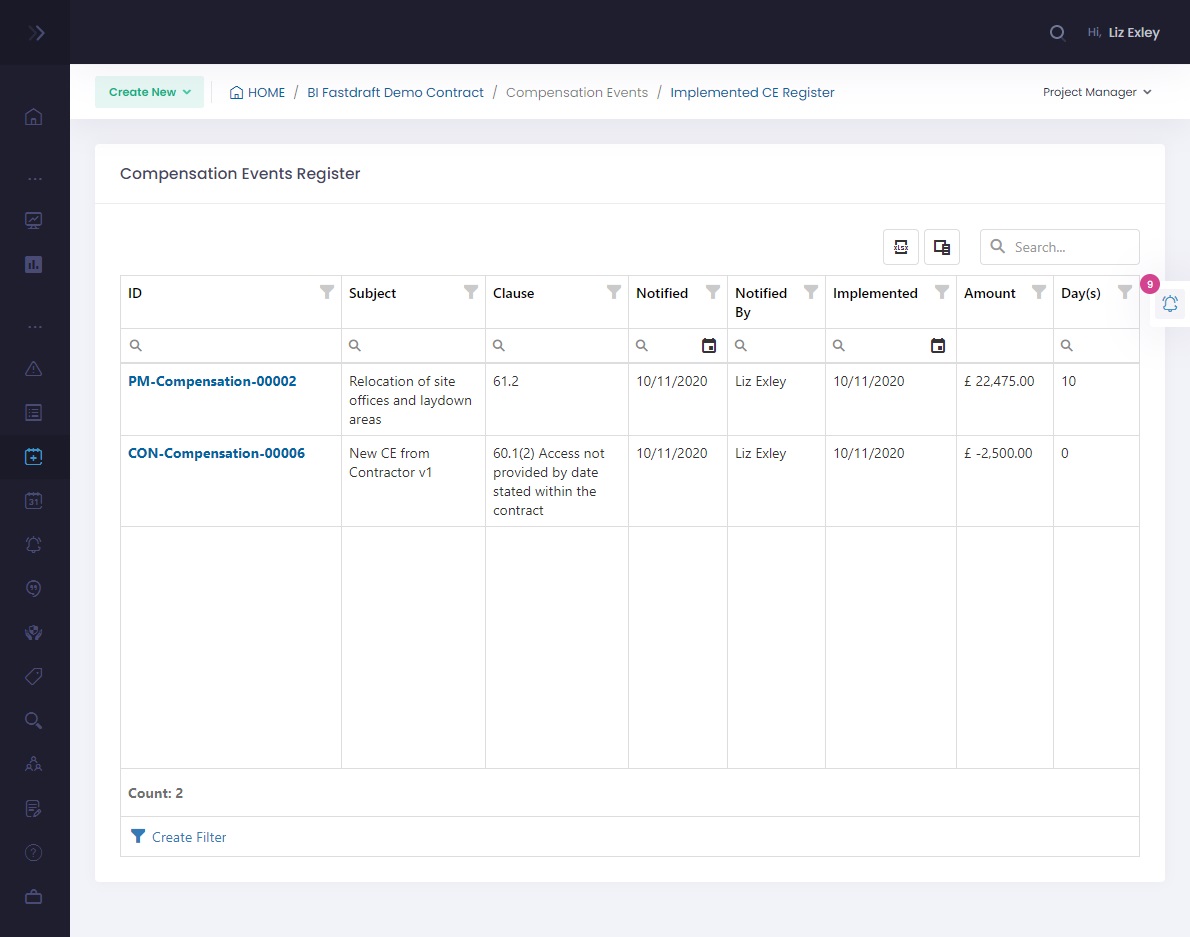This screenshot has width=1190, height=937.
Task: Click the Create Filter link
Action: [x=188, y=837]
